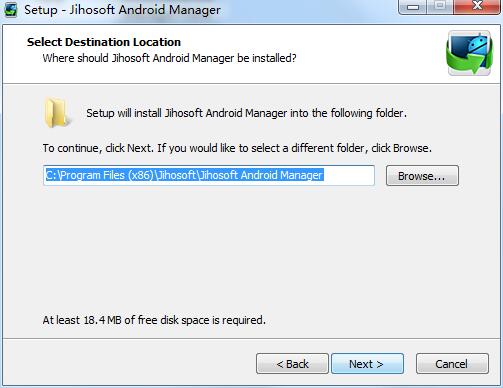Click the yellow folder icon

pyautogui.click(x=57, y=113)
